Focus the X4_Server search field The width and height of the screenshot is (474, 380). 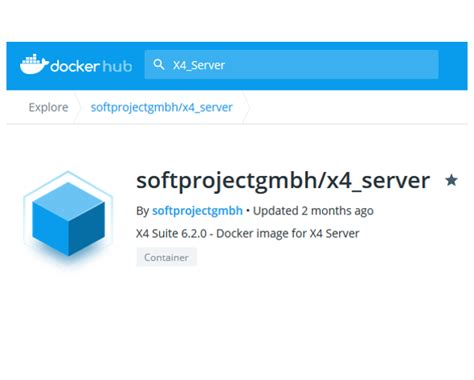pos(291,65)
